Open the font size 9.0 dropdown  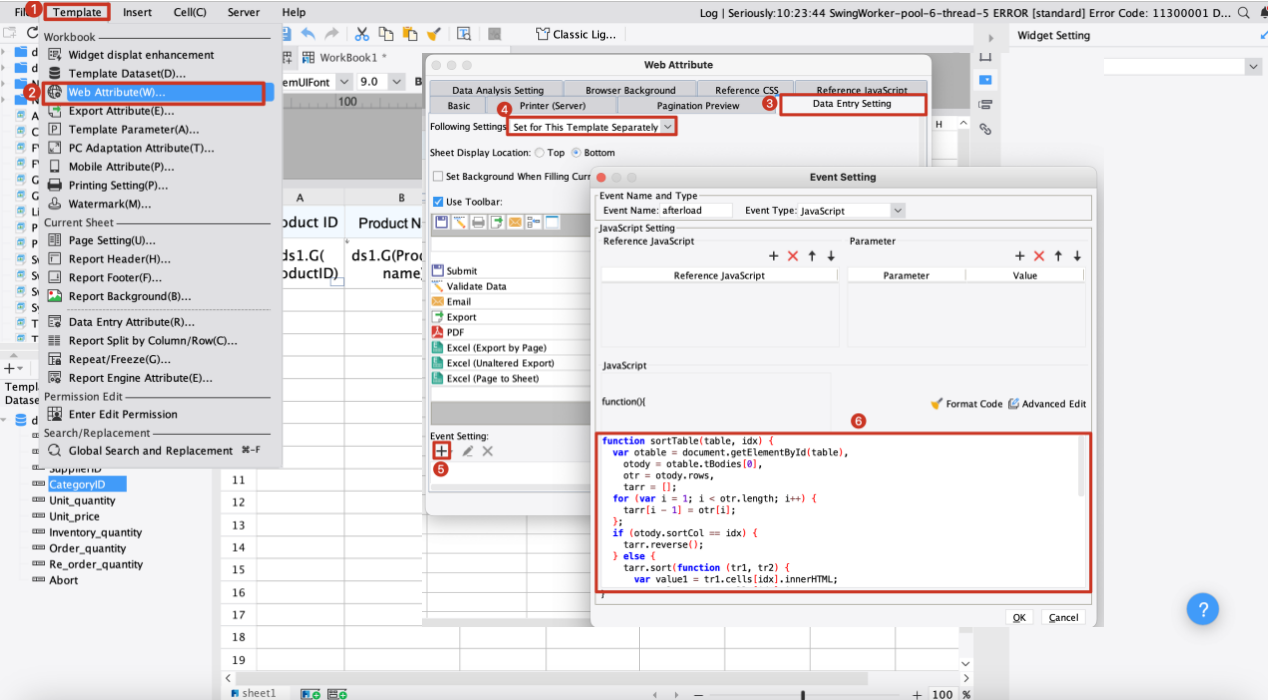coord(398,82)
